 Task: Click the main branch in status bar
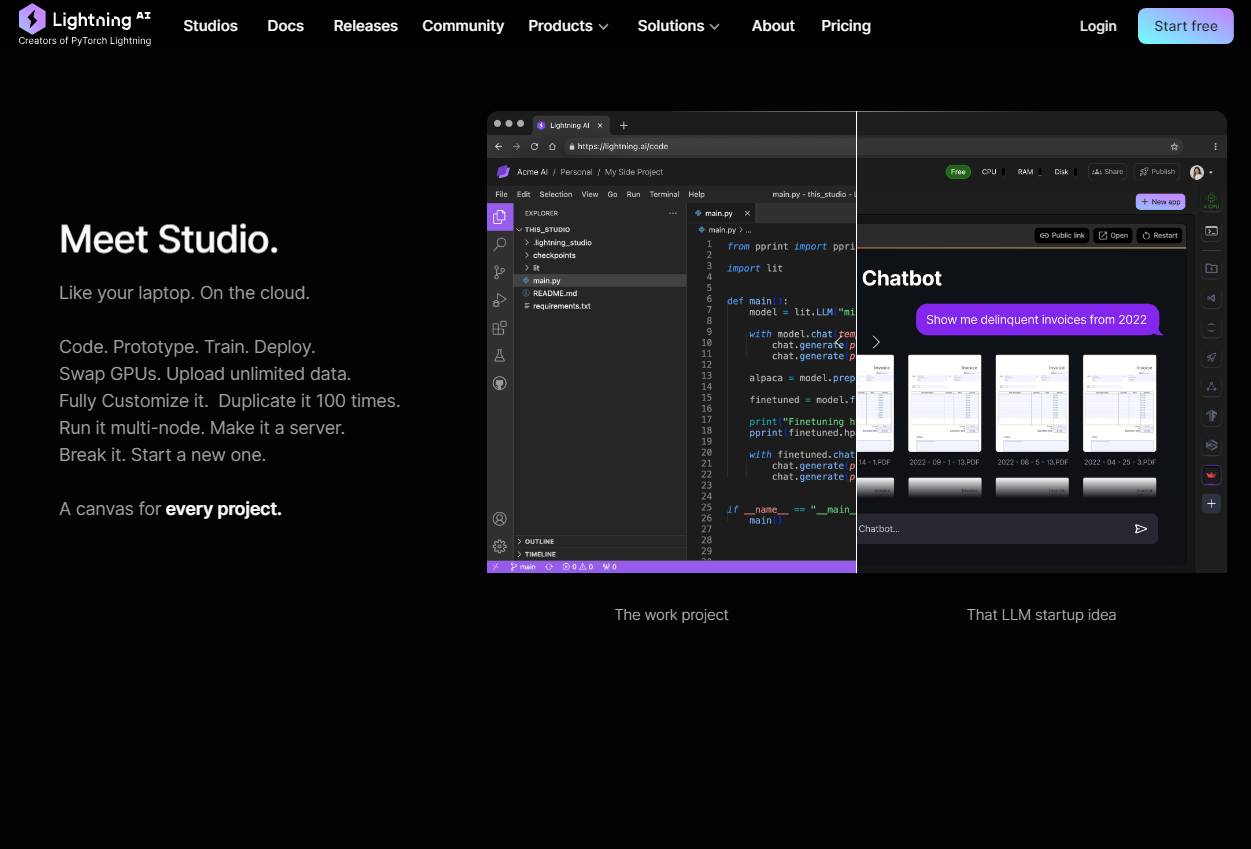pos(523,567)
